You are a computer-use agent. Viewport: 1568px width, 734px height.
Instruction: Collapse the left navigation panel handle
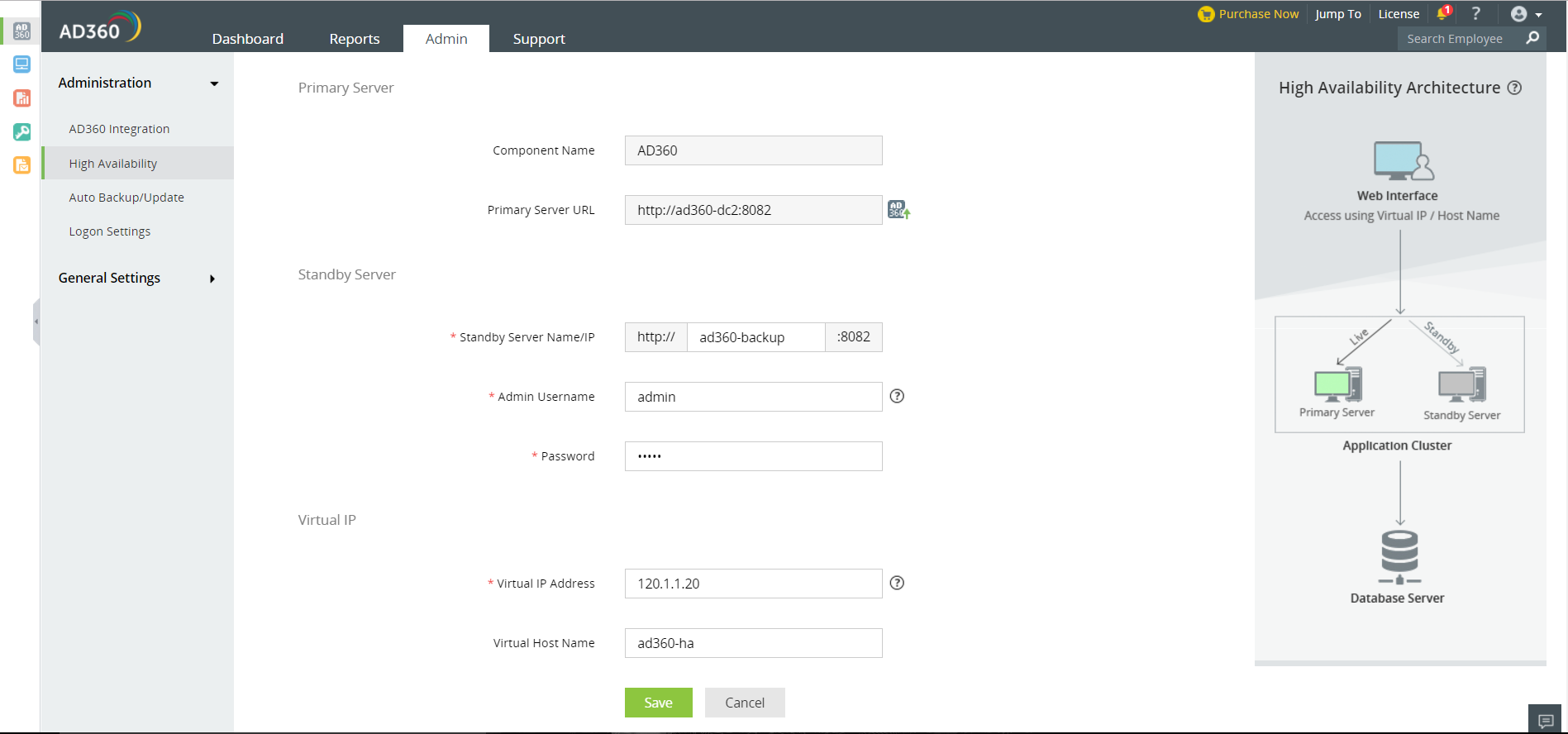pyautogui.click(x=36, y=322)
